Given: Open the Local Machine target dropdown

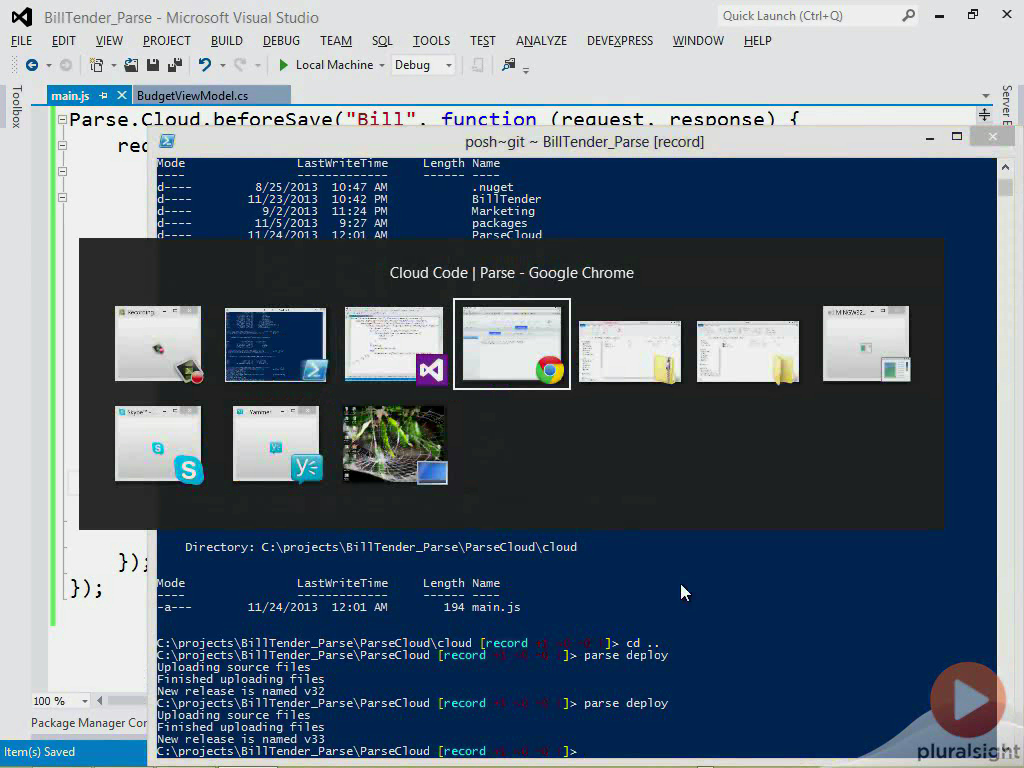Looking at the screenshot, I should pyautogui.click(x=382, y=65).
